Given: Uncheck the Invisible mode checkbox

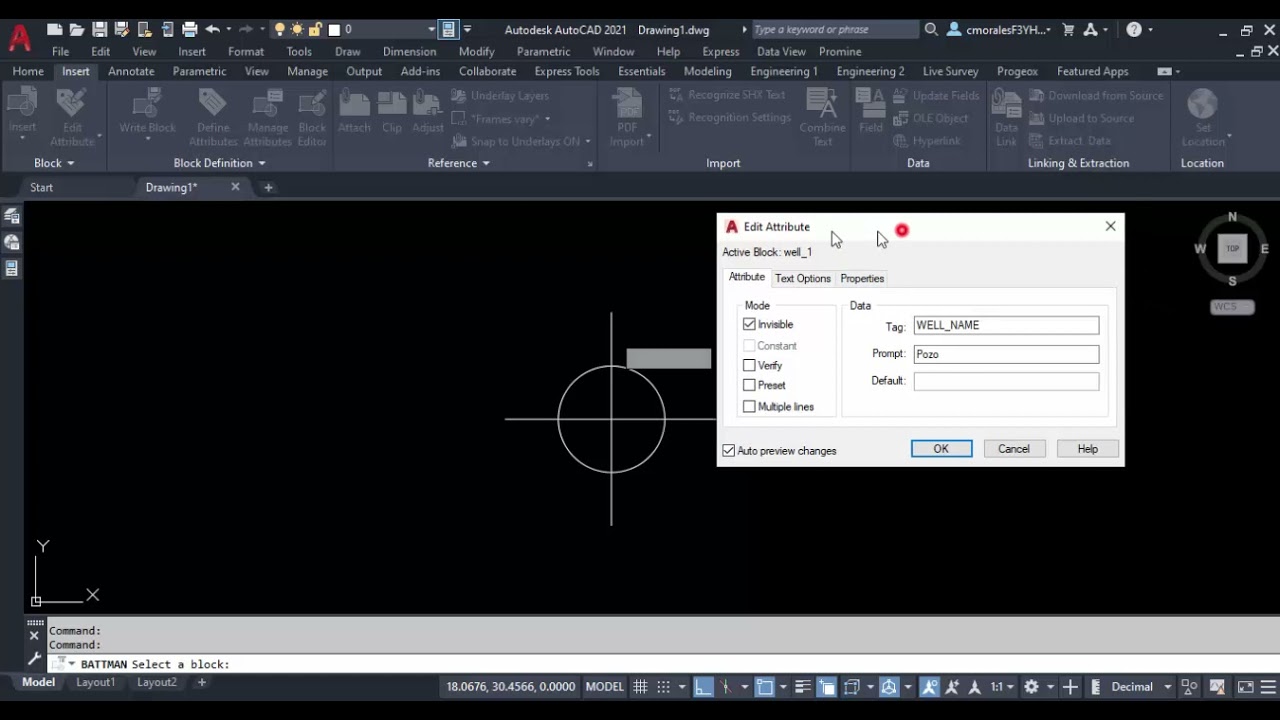Looking at the screenshot, I should [749, 324].
